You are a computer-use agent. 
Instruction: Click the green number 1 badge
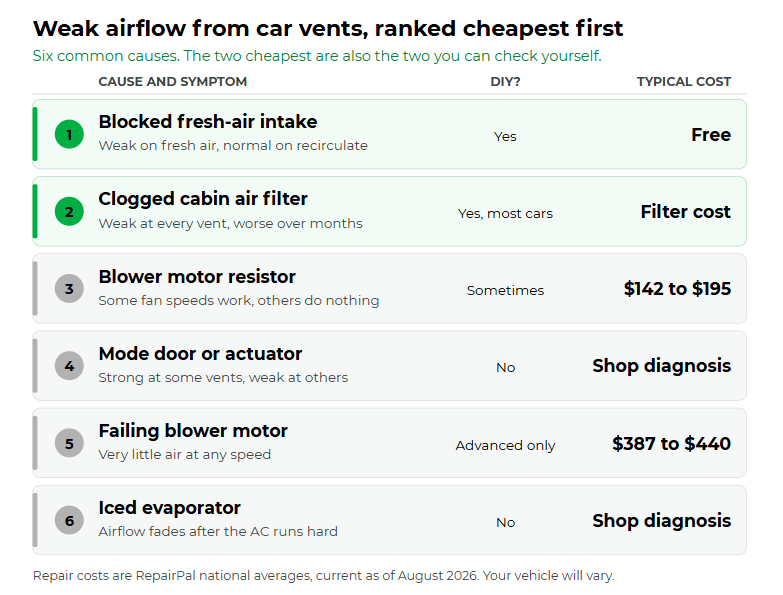point(69,134)
